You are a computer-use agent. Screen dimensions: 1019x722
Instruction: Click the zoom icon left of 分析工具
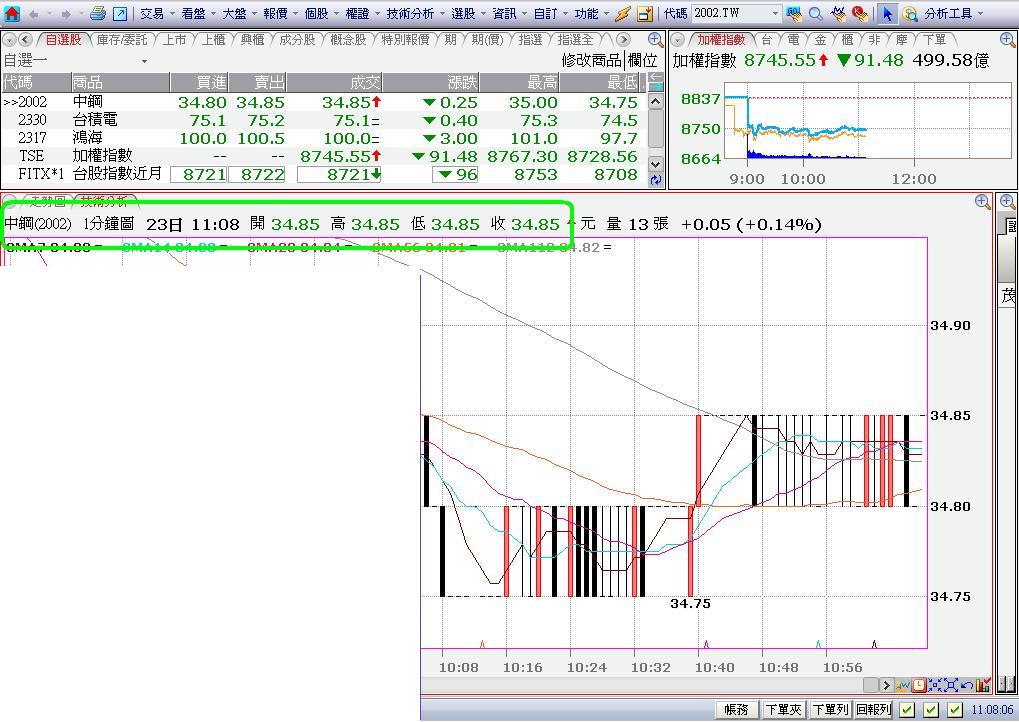click(910, 13)
